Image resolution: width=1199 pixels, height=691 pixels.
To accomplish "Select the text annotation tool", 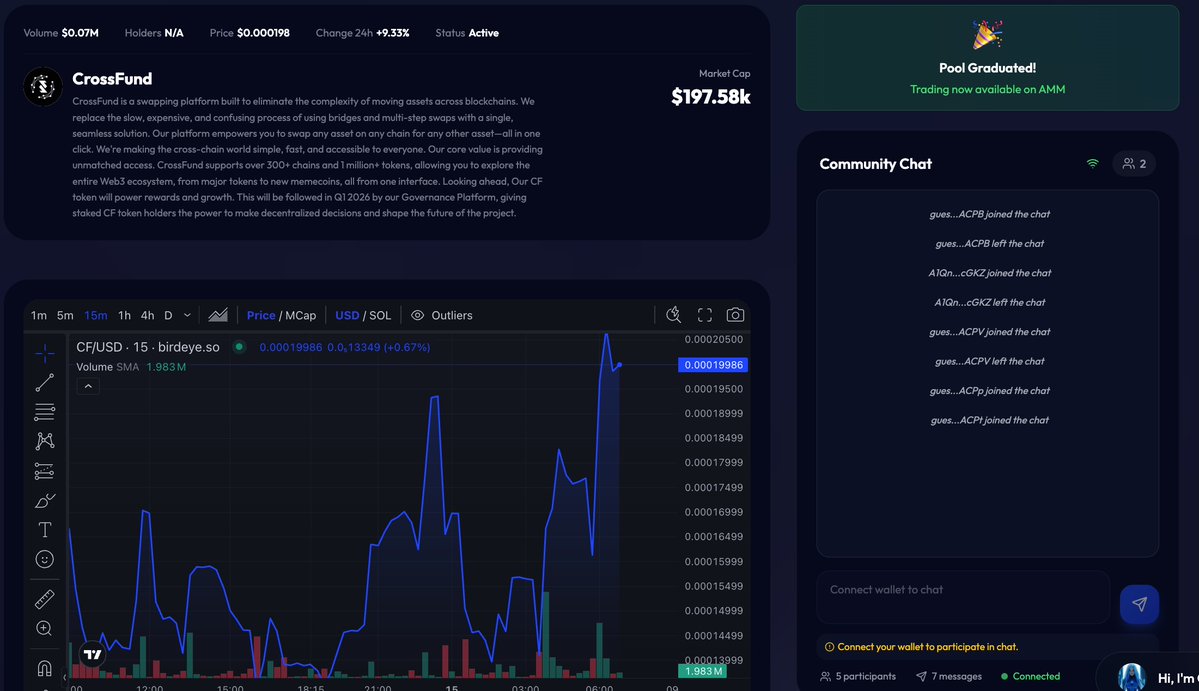I will tap(44, 530).
